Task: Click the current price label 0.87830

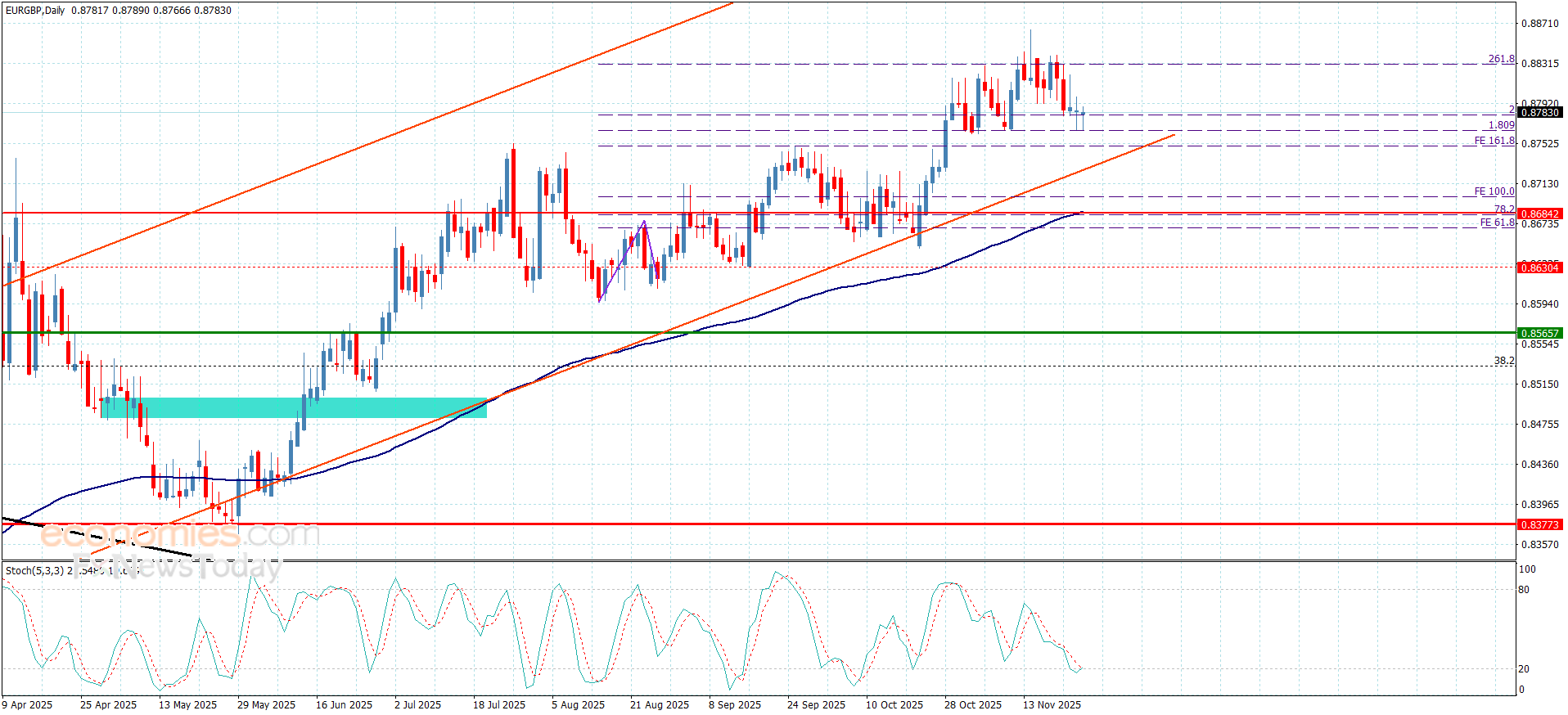Action: click(1539, 113)
